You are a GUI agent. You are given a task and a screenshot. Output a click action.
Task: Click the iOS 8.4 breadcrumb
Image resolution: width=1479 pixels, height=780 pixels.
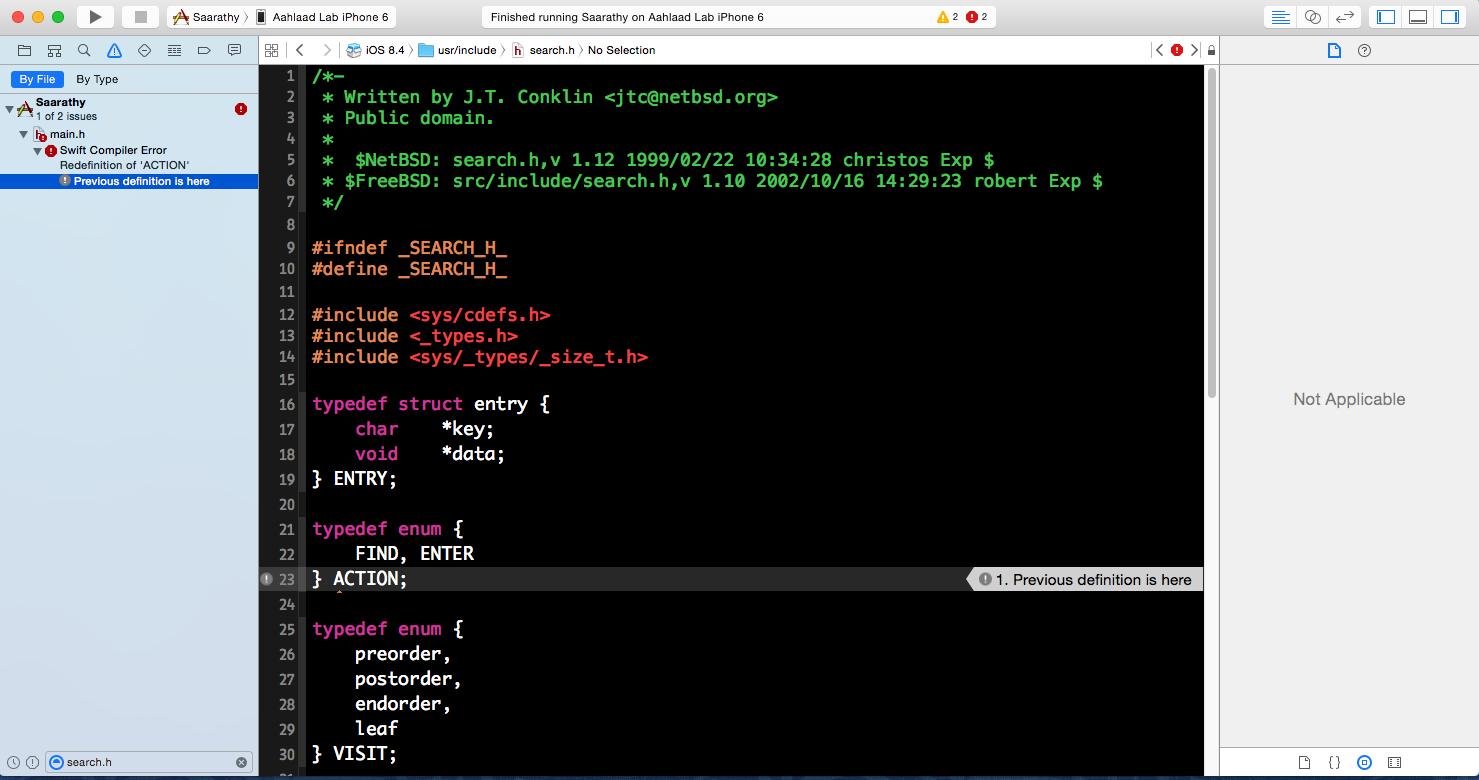[376, 50]
